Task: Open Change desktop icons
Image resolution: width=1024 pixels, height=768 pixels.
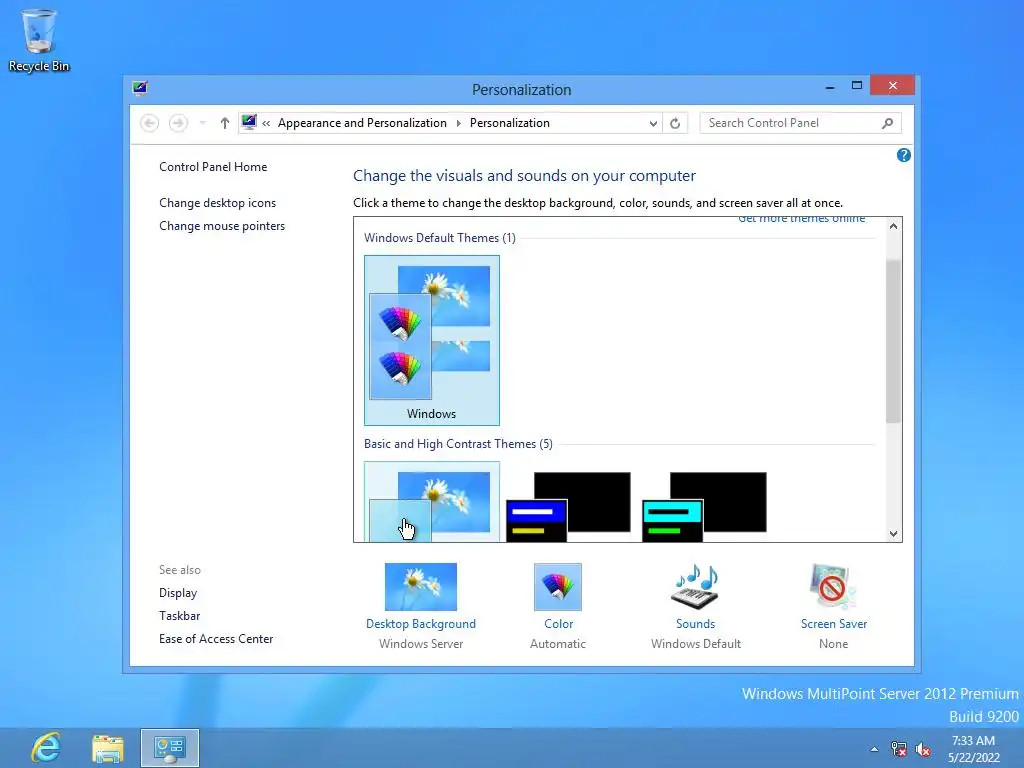Action: point(217,202)
